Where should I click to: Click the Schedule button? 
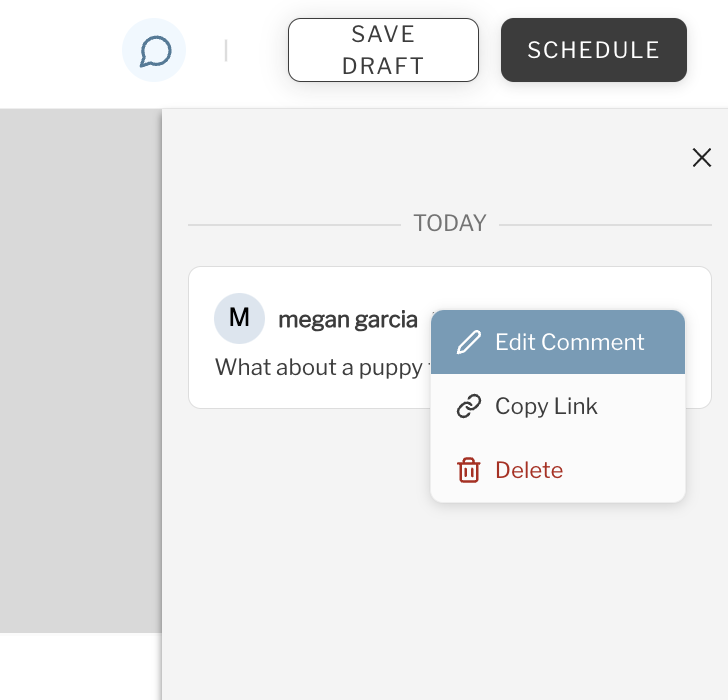(x=593, y=50)
